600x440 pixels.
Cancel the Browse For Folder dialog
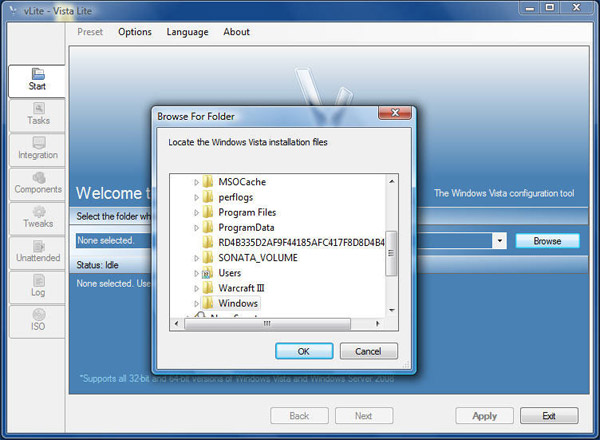point(368,351)
